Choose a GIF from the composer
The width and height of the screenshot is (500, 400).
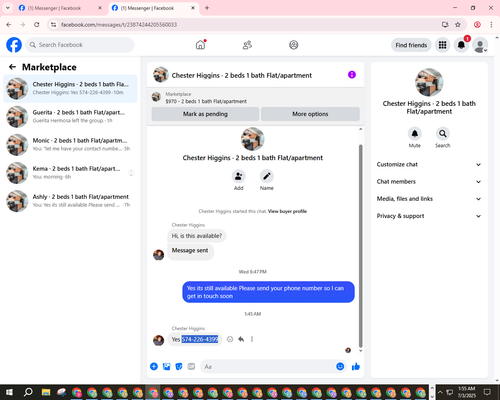pyautogui.click(x=191, y=367)
